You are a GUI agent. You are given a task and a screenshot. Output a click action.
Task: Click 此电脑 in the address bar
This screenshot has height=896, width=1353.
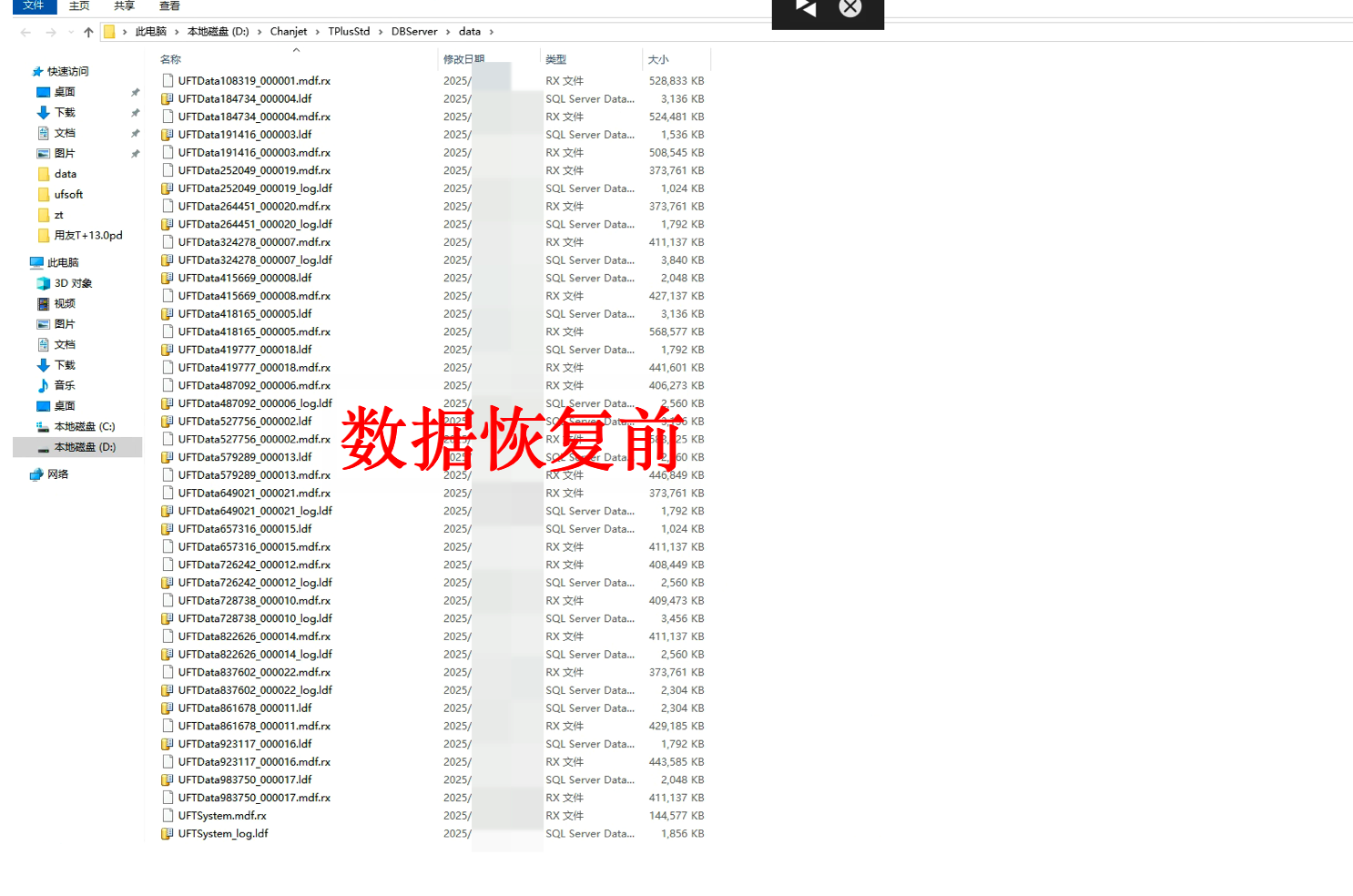pos(151,32)
